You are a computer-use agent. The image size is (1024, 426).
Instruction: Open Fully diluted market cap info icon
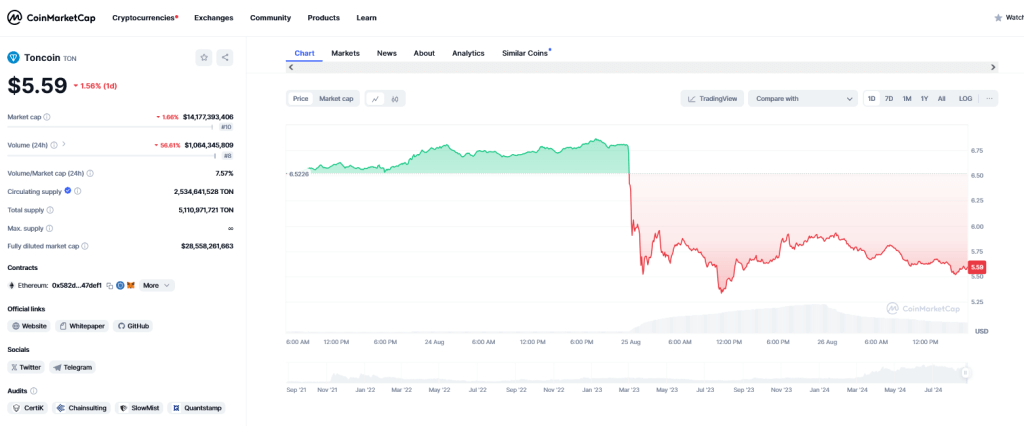[x=85, y=246]
